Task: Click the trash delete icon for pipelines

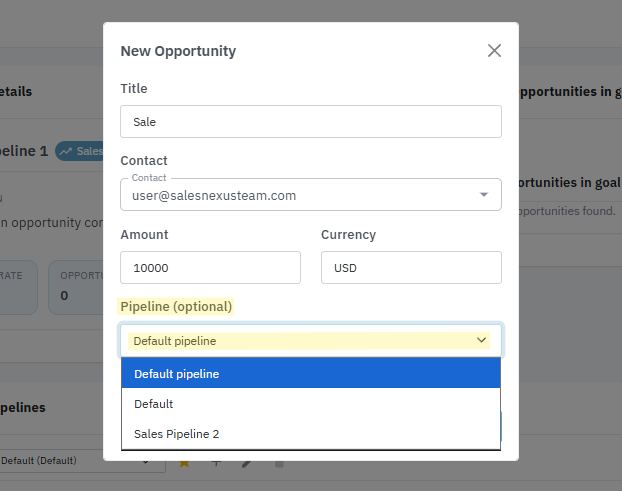Action: point(279,463)
